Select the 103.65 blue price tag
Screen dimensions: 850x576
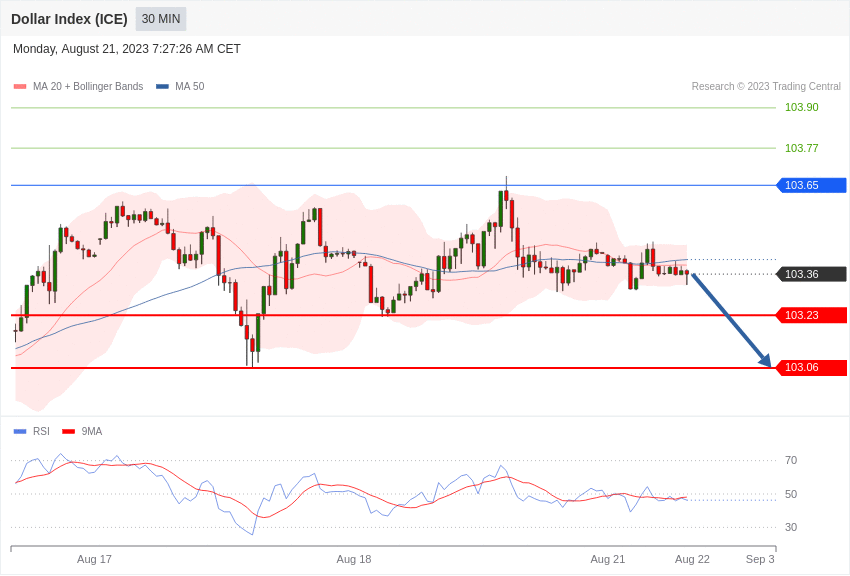click(812, 185)
